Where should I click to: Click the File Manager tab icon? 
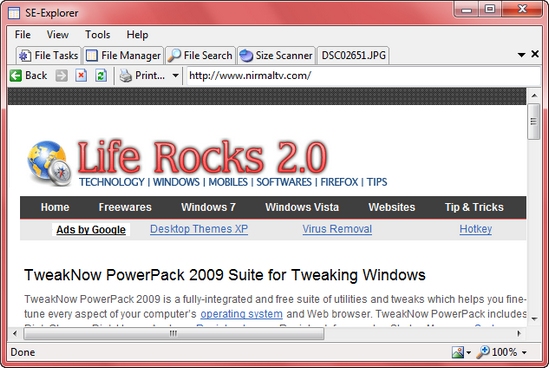(92, 56)
